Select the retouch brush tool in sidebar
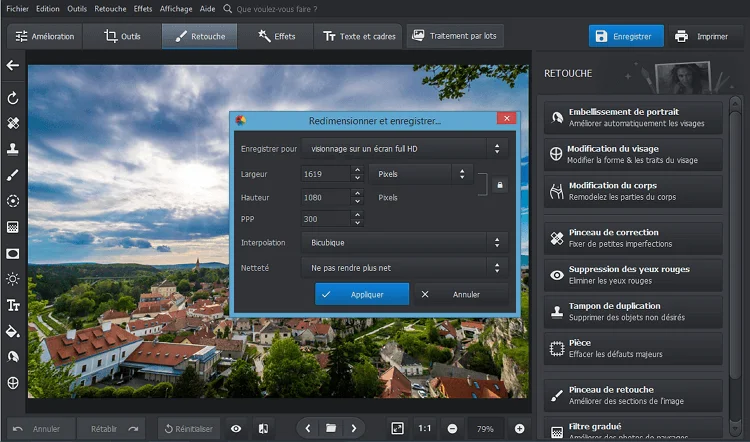750x442 pixels. (x=13, y=175)
